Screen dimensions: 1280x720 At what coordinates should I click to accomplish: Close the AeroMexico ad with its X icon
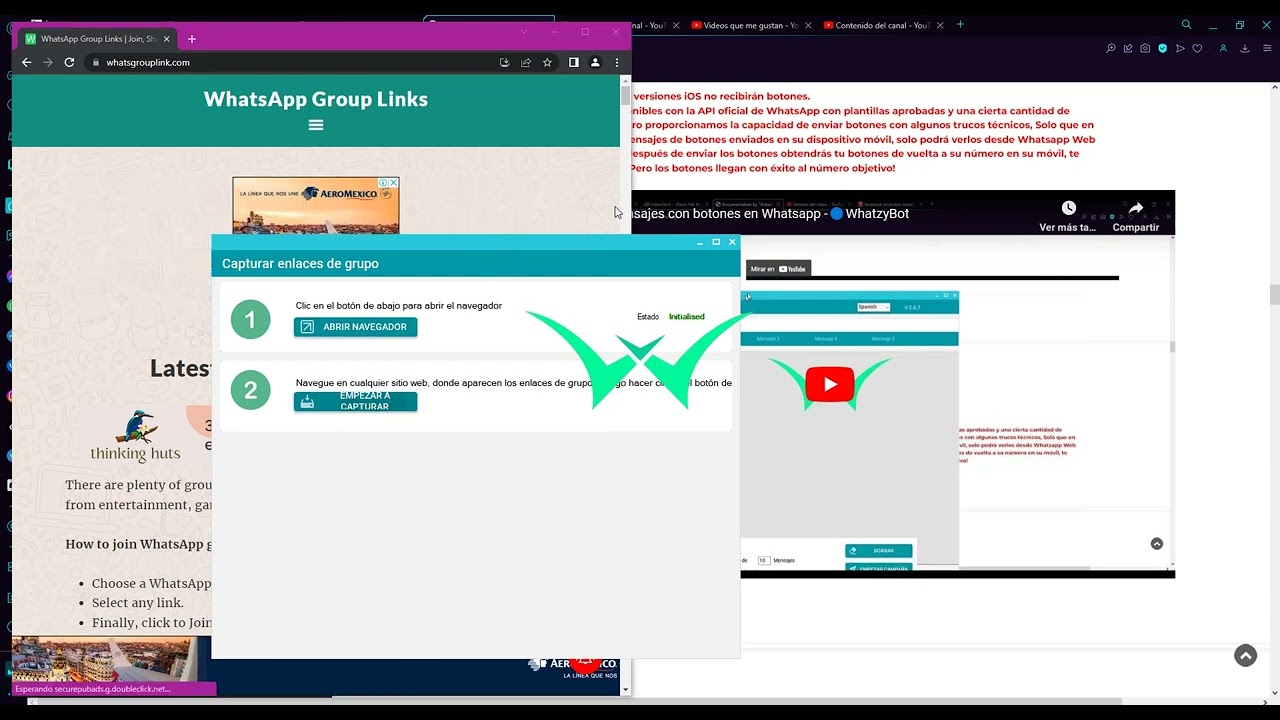[x=394, y=183]
